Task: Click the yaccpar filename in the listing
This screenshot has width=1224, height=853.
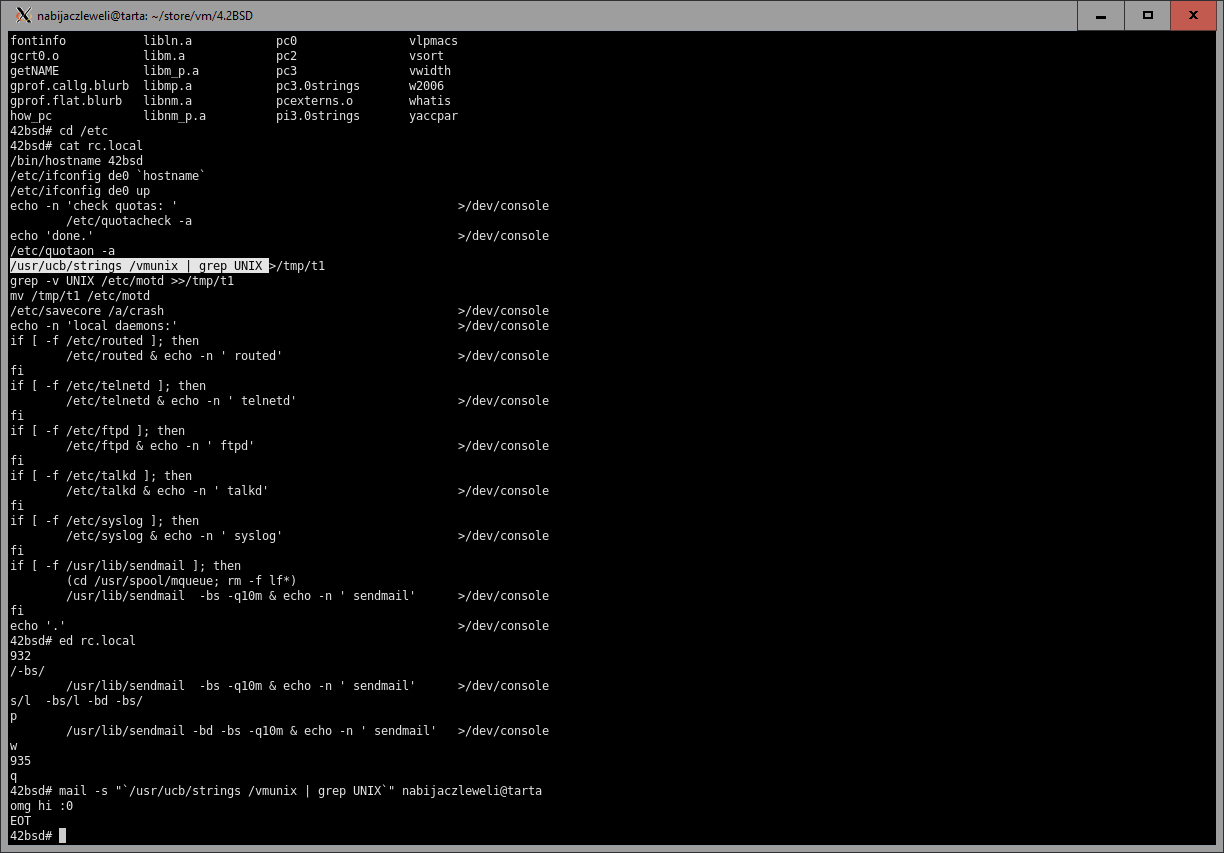Action: pos(433,116)
